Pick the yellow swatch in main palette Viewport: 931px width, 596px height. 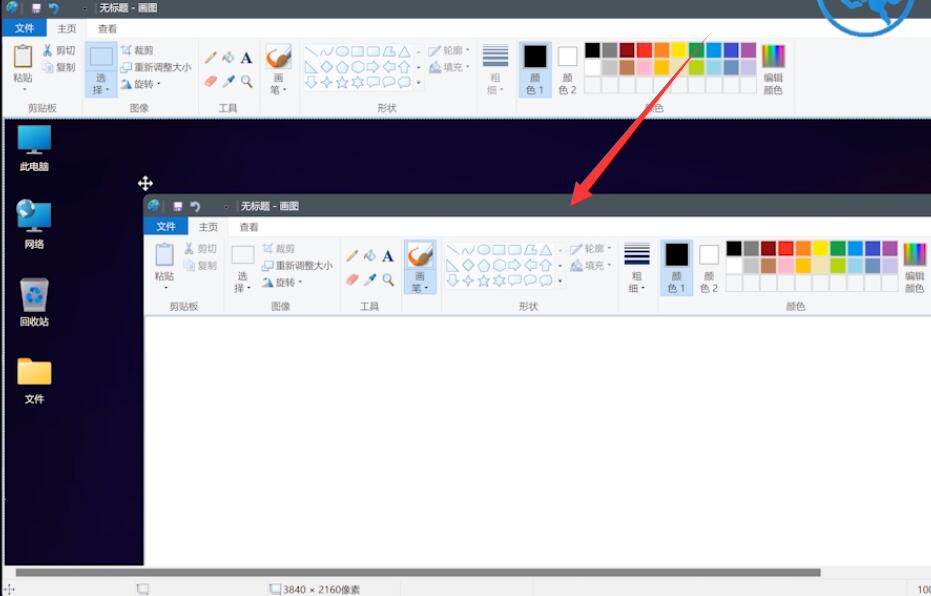pyautogui.click(x=679, y=50)
